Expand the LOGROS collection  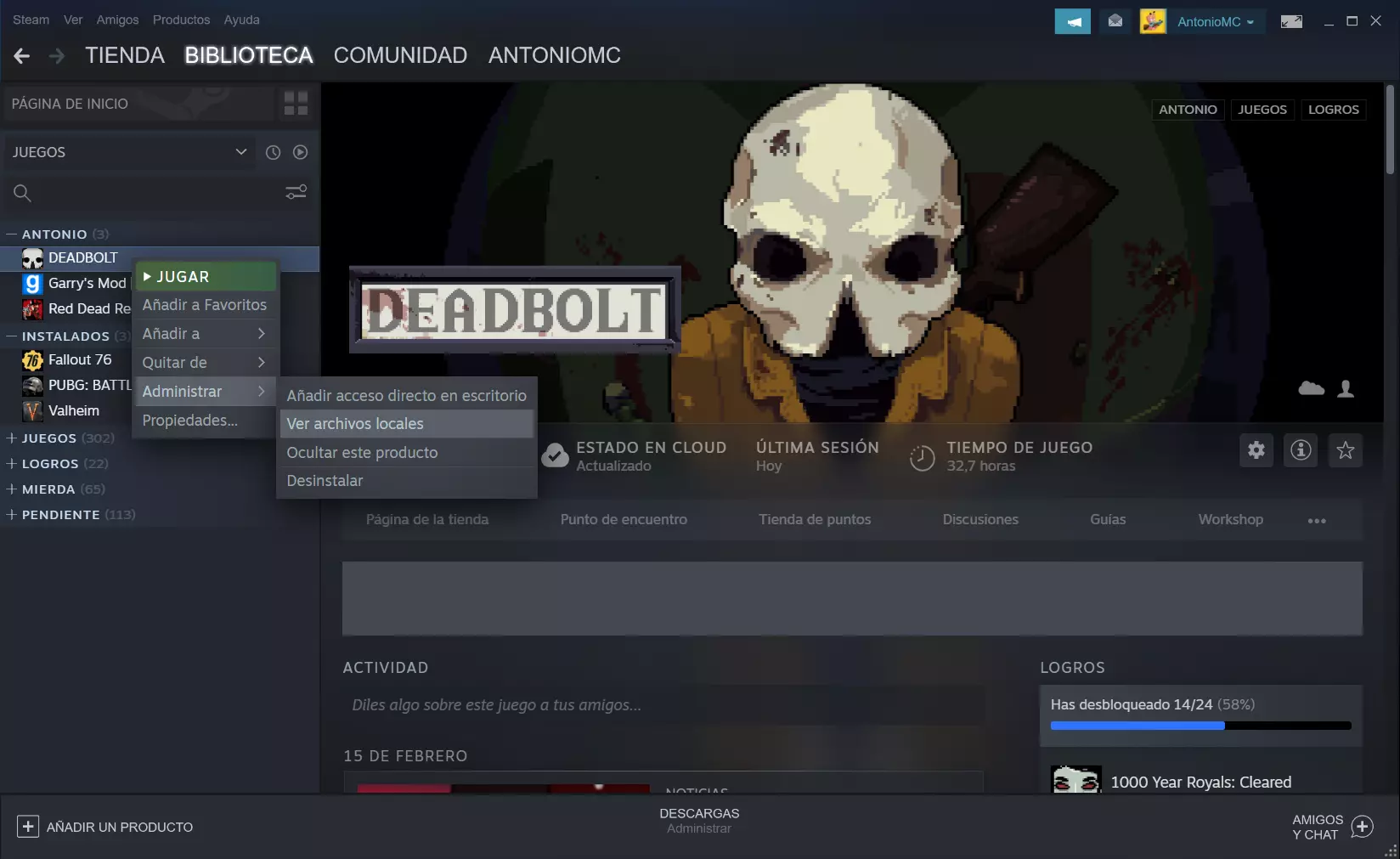(12, 464)
